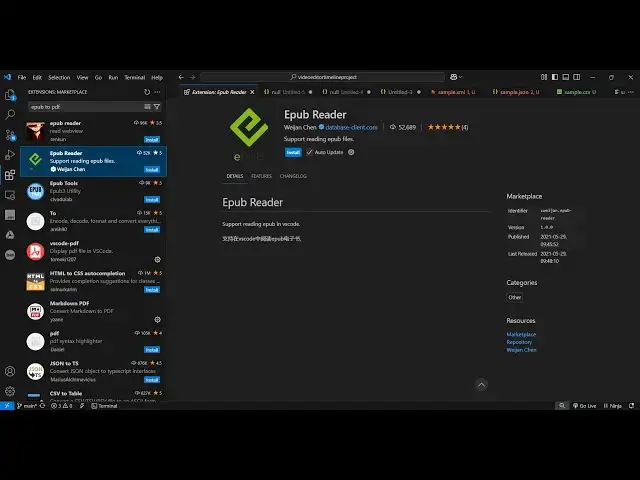Install the To extension
The width and height of the screenshot is (640, 480).
pos(152,230)
